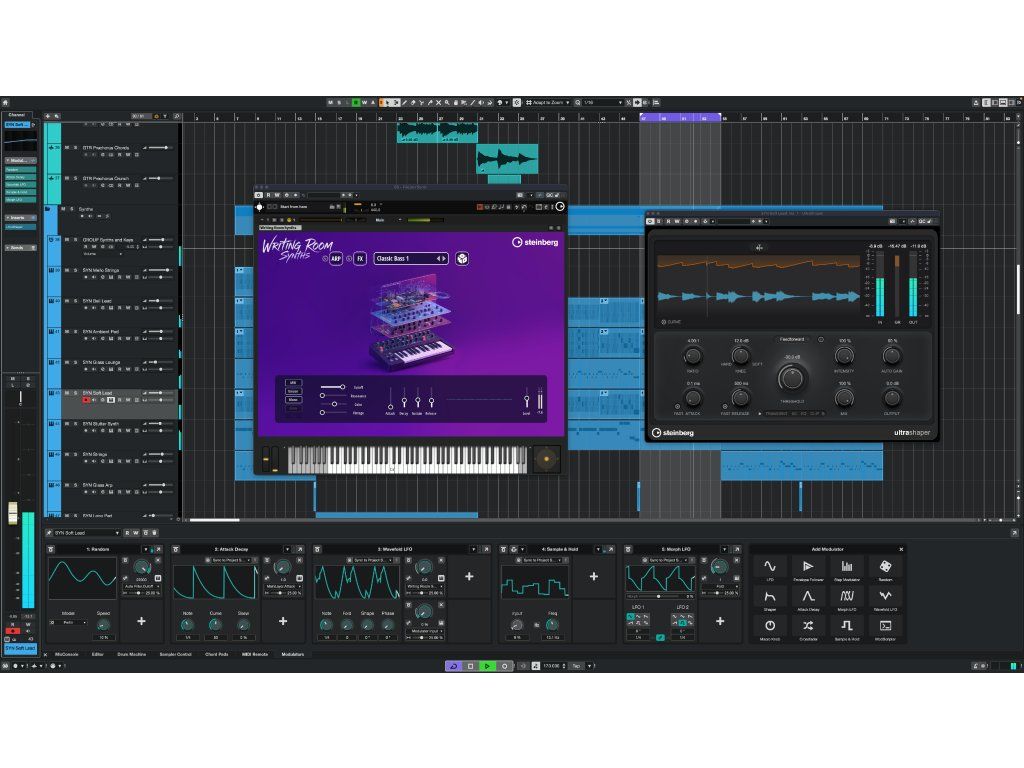Mute the SYN Bell Lead track
The height and width of the screenshot is (768, 1024).
coord(67,301)
